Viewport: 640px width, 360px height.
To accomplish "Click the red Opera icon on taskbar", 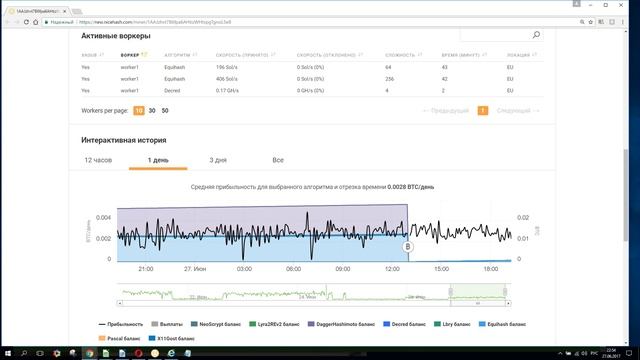I will point(138,353).
